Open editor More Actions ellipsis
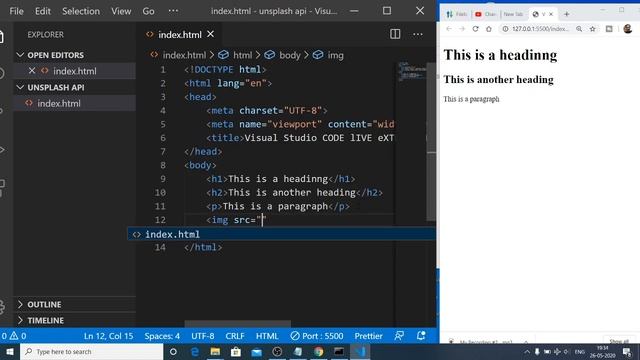Viewport: 640px width, 360px height. point(418,34)
